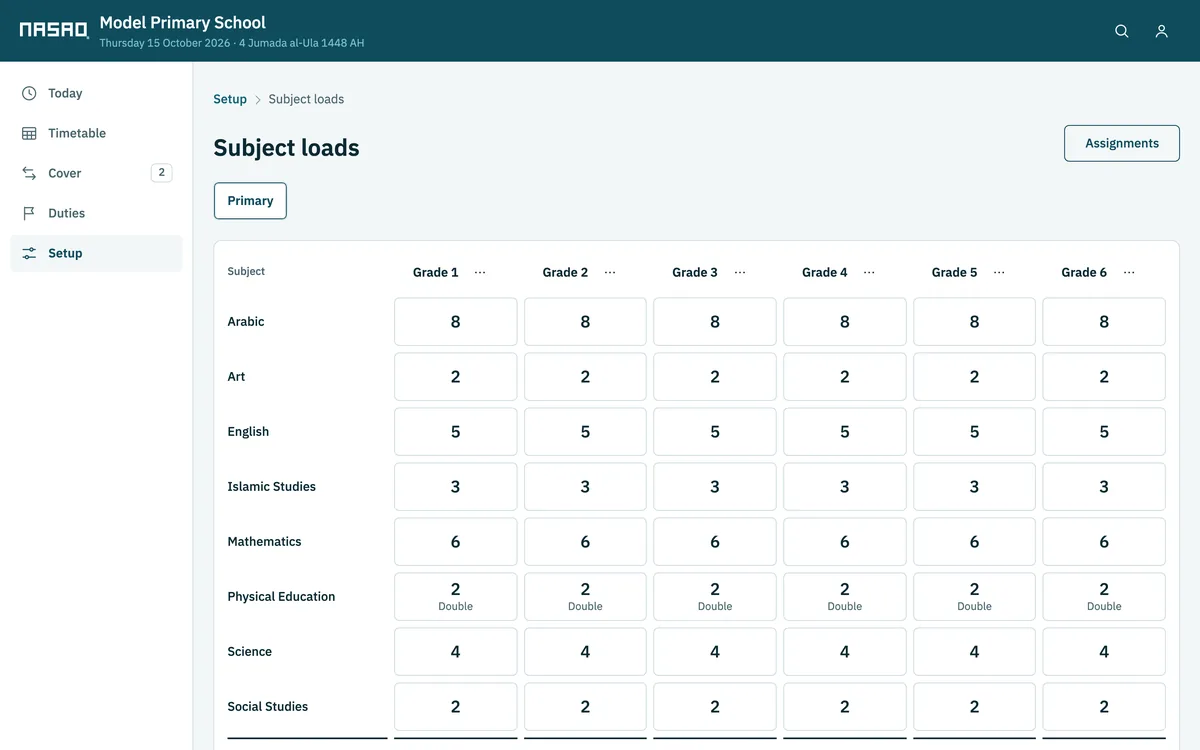Image resolution: width=1200 pixels, height=750 pixels.
Task: Click the Assignments button
Action: [x=1122, y=143]
